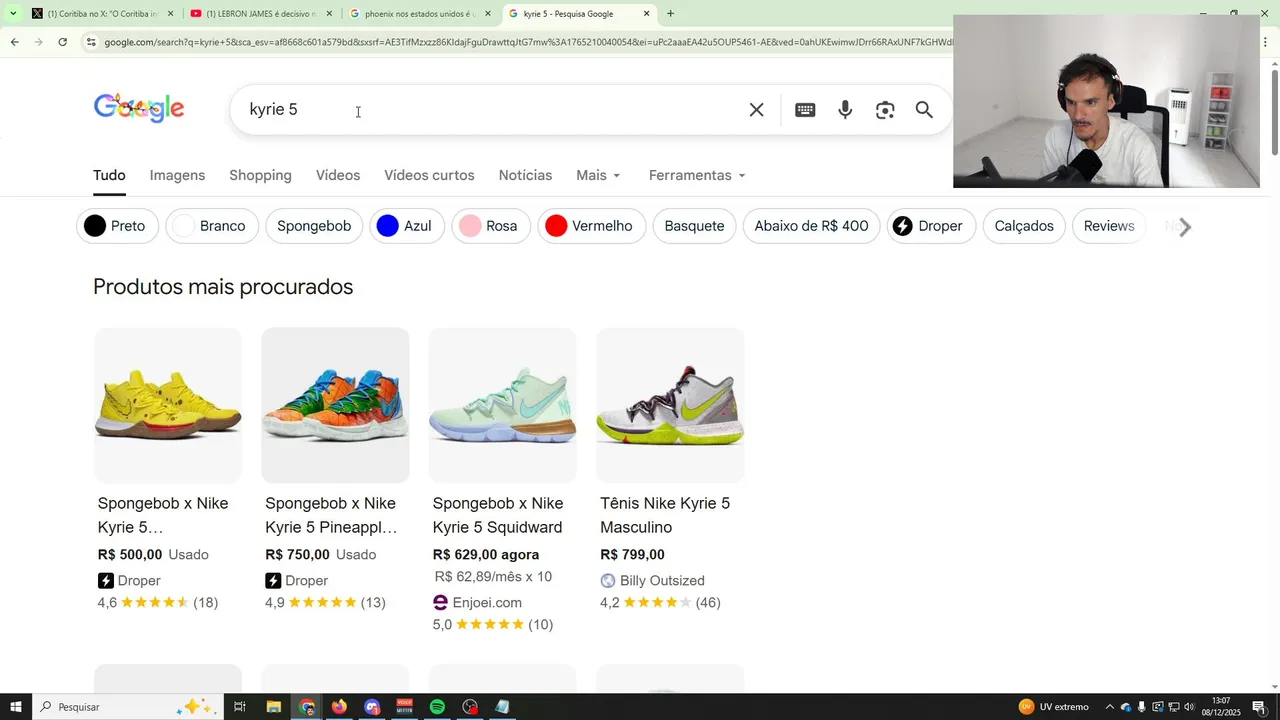Open File Explorer from the taskbar
Viewport: 1280px width, 720px height.
[x=273, y=707]
